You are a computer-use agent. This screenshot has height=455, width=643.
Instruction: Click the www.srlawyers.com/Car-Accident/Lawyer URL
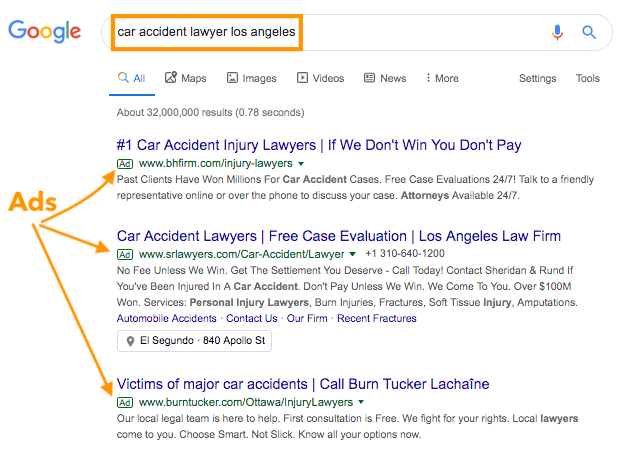[x=242, y=255]
